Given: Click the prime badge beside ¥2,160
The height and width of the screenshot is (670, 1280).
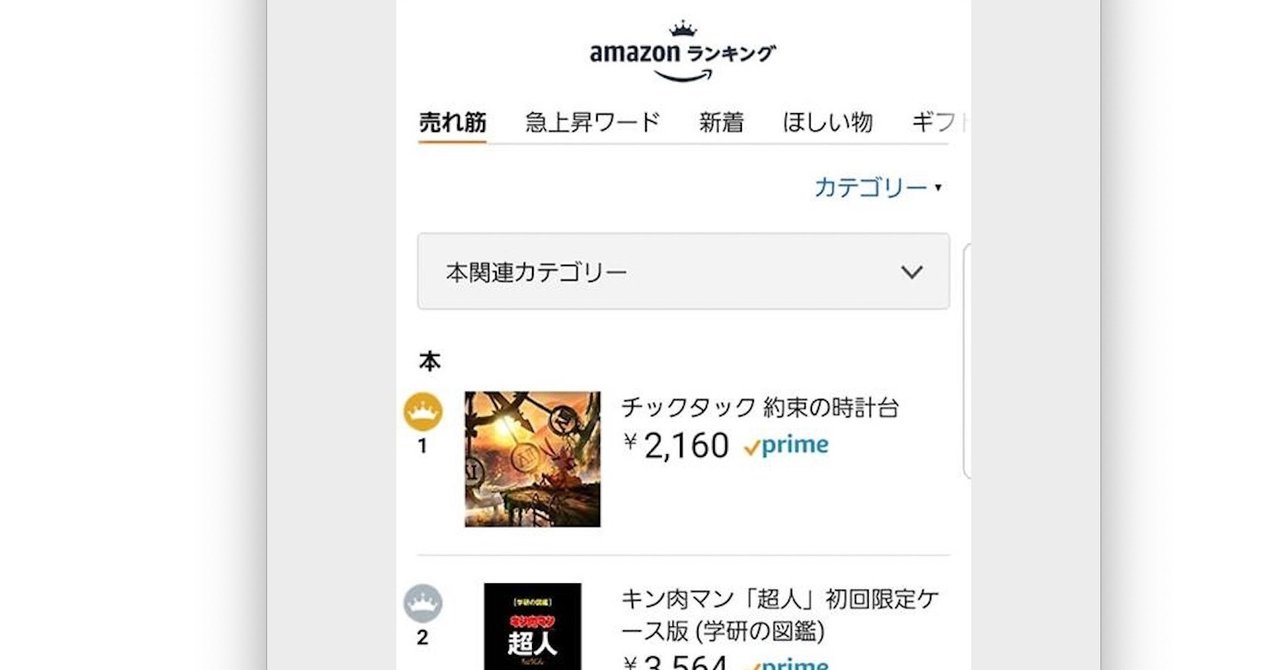Looking at the screenshot, I should (x=786, y=446).
